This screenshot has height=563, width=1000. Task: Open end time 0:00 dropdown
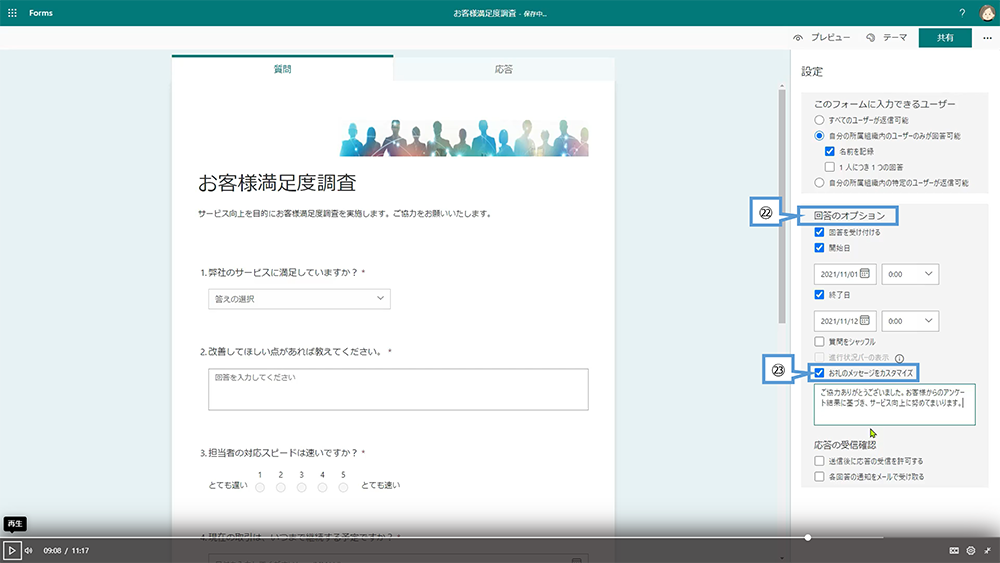tap(910, 321)
